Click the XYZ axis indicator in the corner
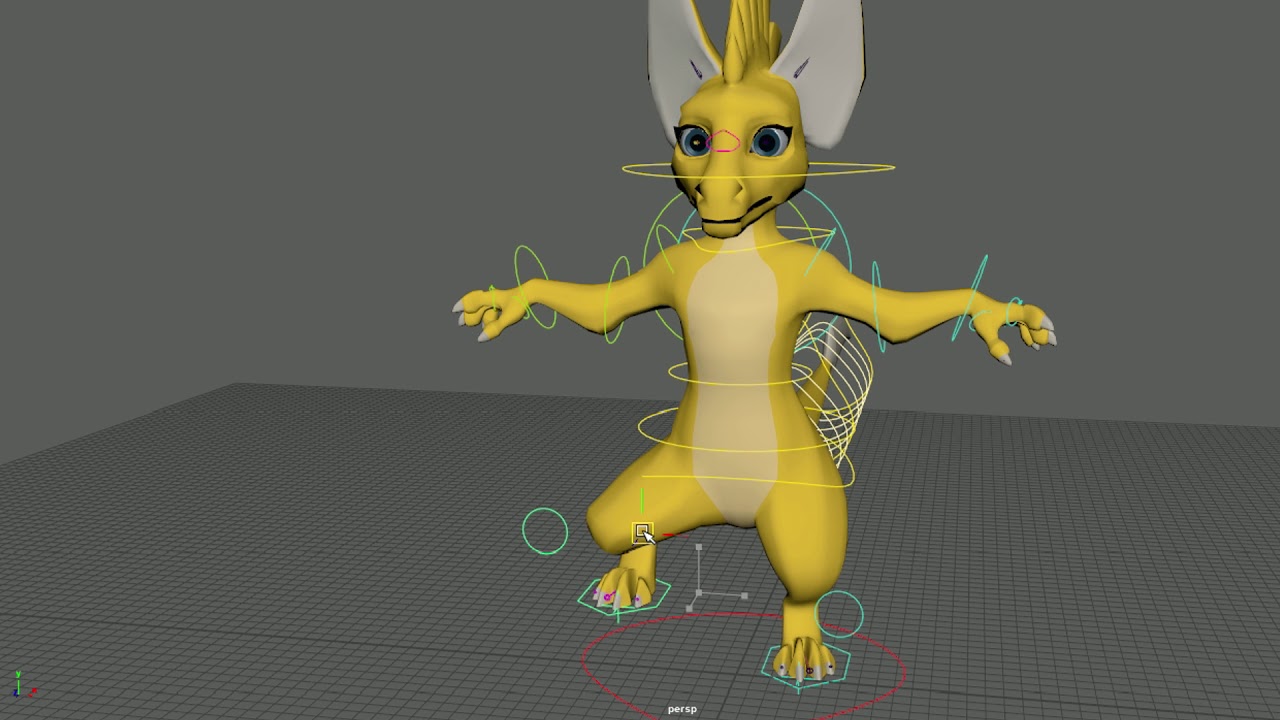Viewport: 1280px width, 720px height. pos(25,684)
